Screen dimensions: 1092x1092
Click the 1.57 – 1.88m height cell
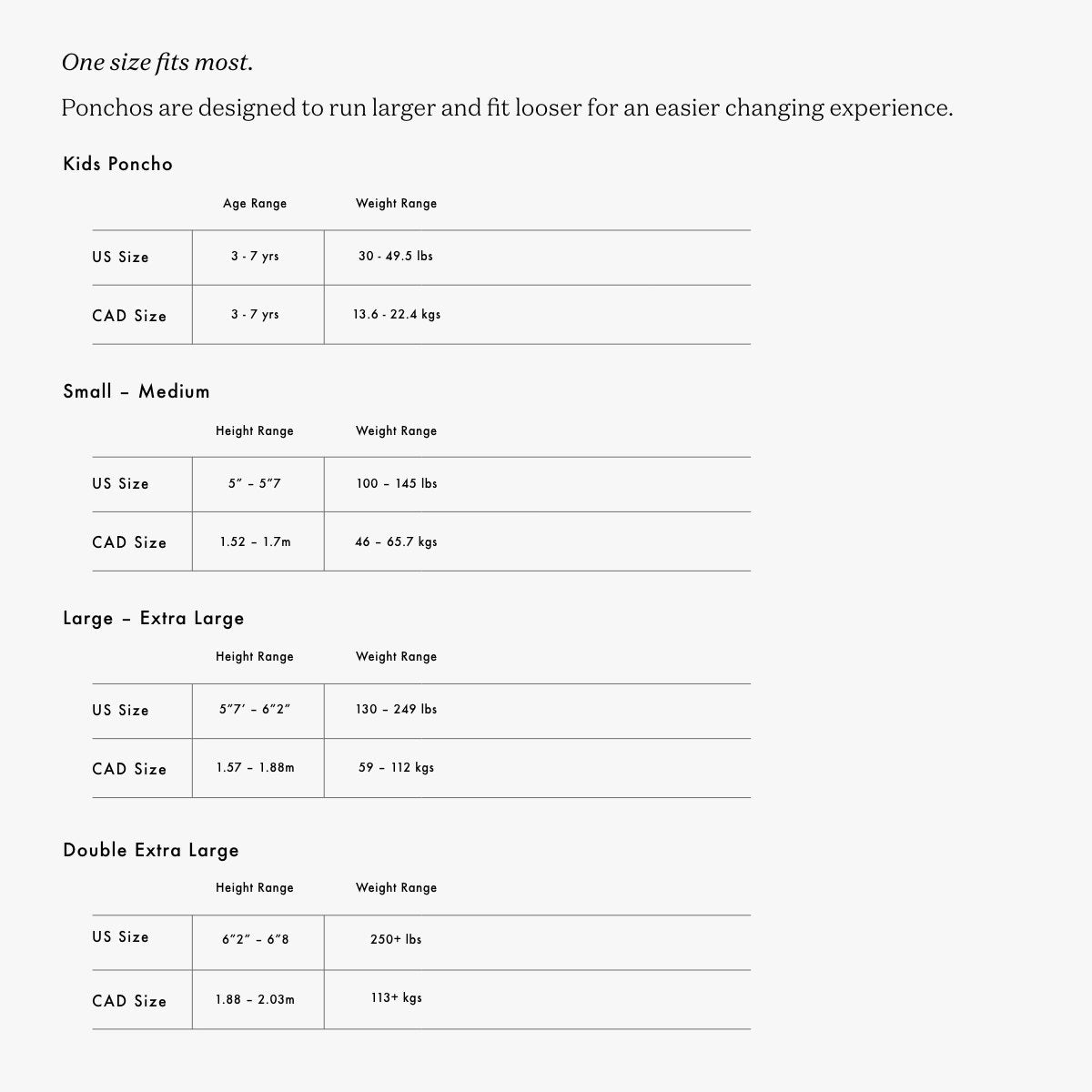(x=256, y=768)
